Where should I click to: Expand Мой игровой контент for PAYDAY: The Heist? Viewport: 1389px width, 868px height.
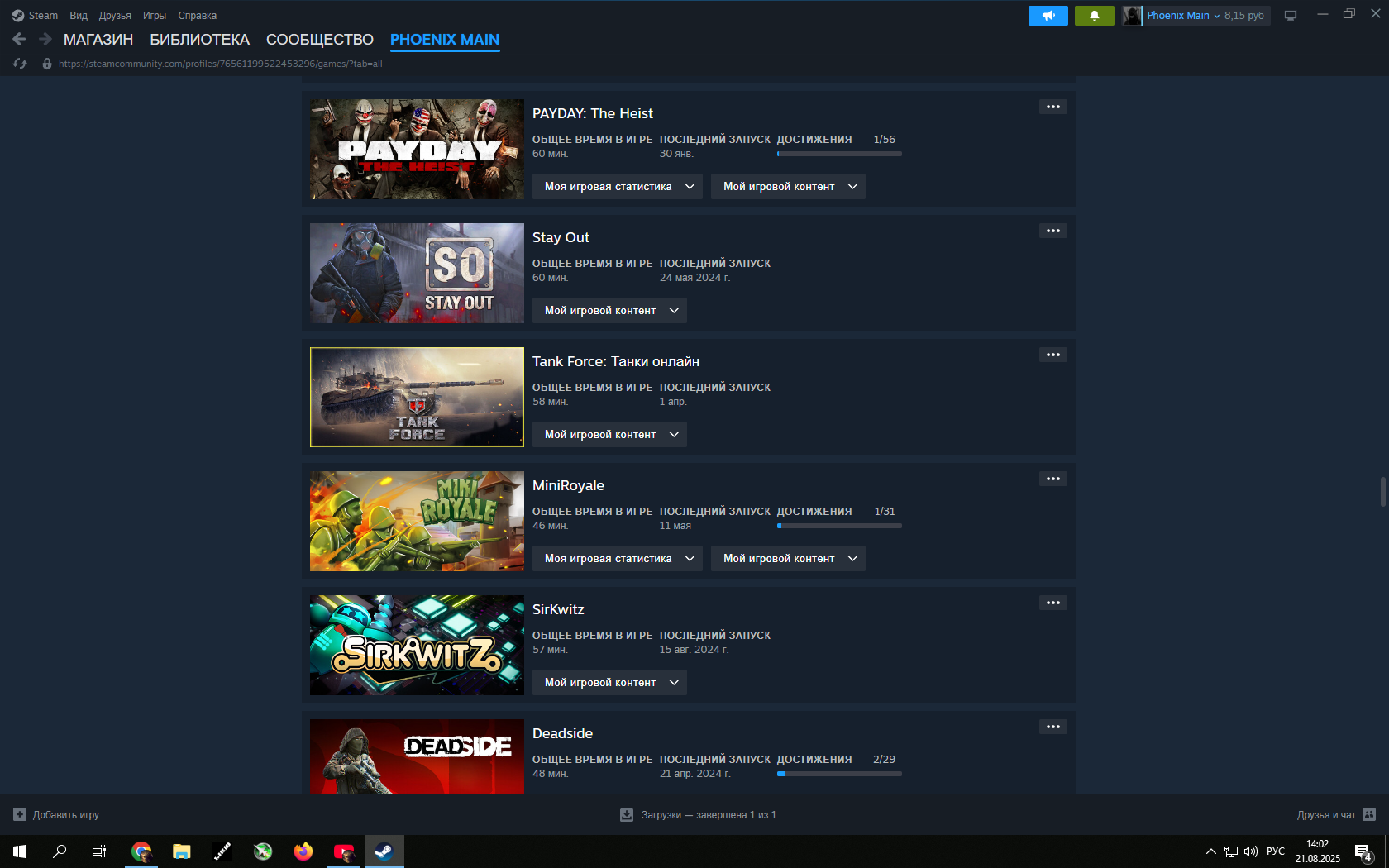coord(788,187)
